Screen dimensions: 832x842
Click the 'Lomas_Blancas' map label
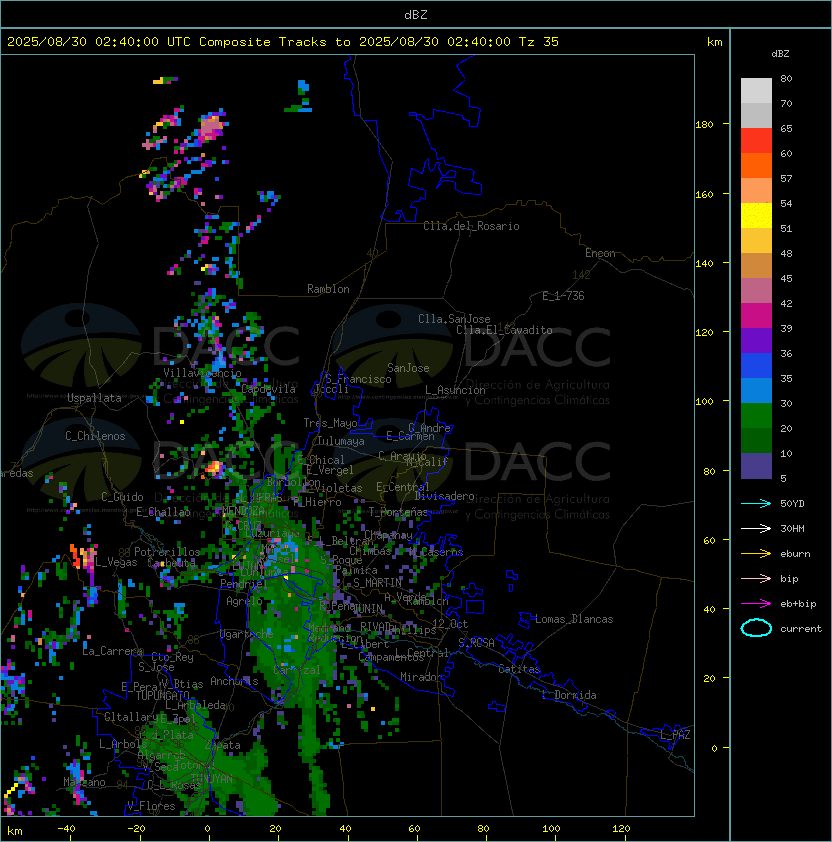[x=574, y=619]
